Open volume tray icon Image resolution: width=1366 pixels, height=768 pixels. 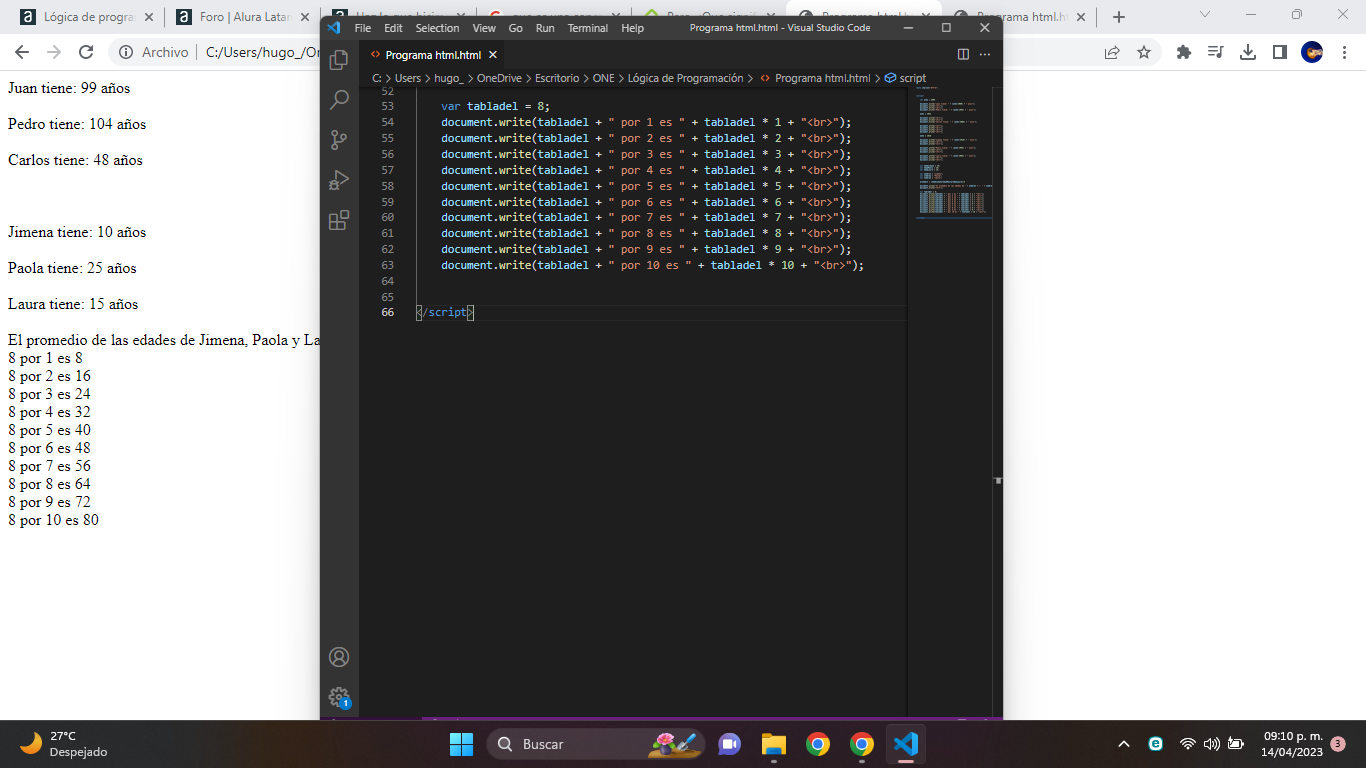click(1212, 744)
